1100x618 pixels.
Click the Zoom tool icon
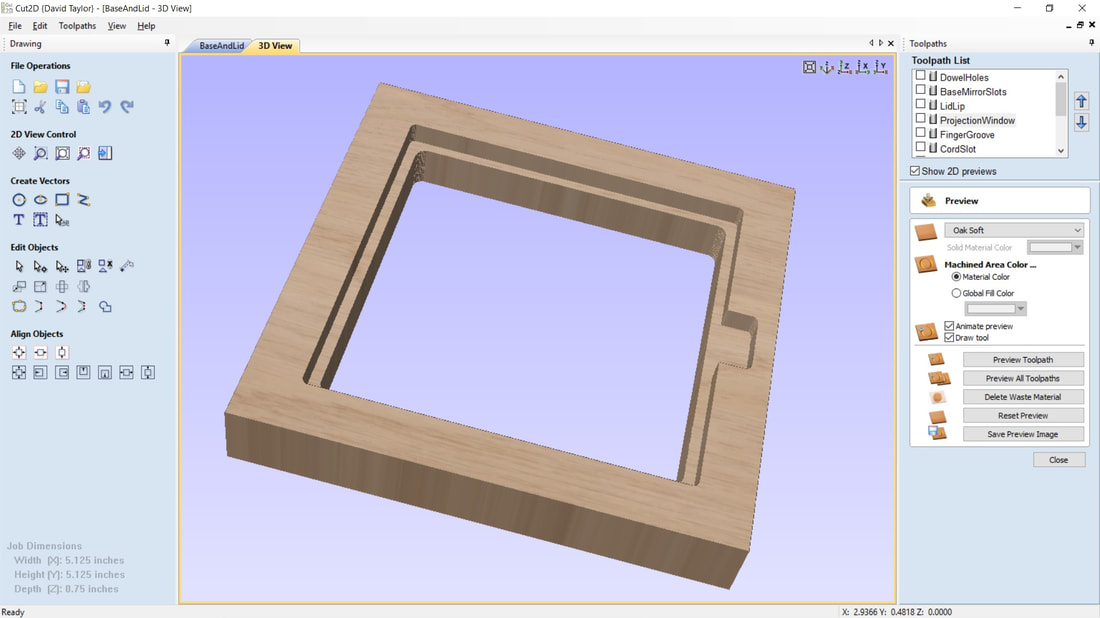pos(40,154)
